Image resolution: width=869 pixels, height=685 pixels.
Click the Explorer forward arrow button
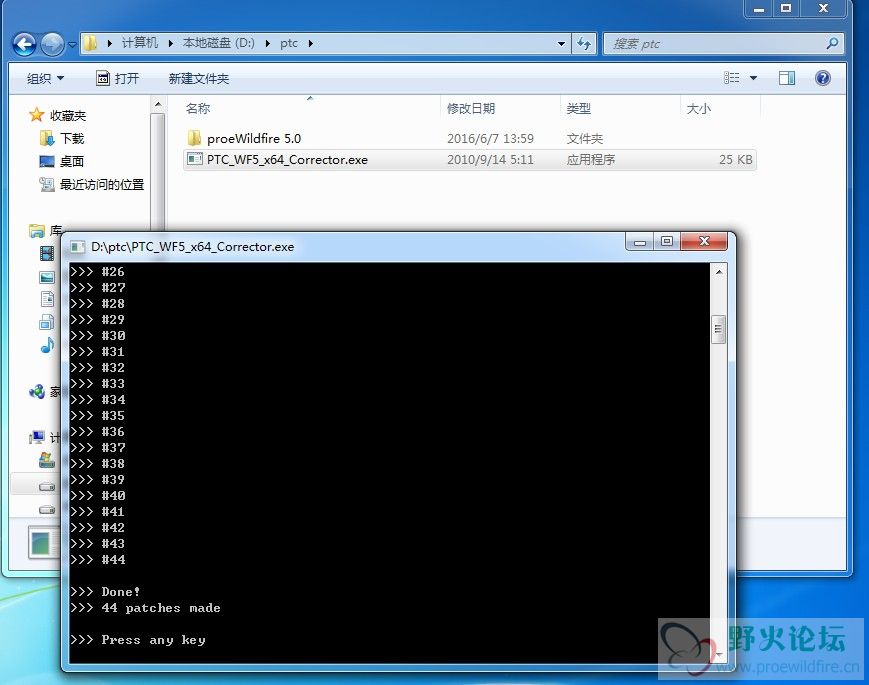pos(52,44)
